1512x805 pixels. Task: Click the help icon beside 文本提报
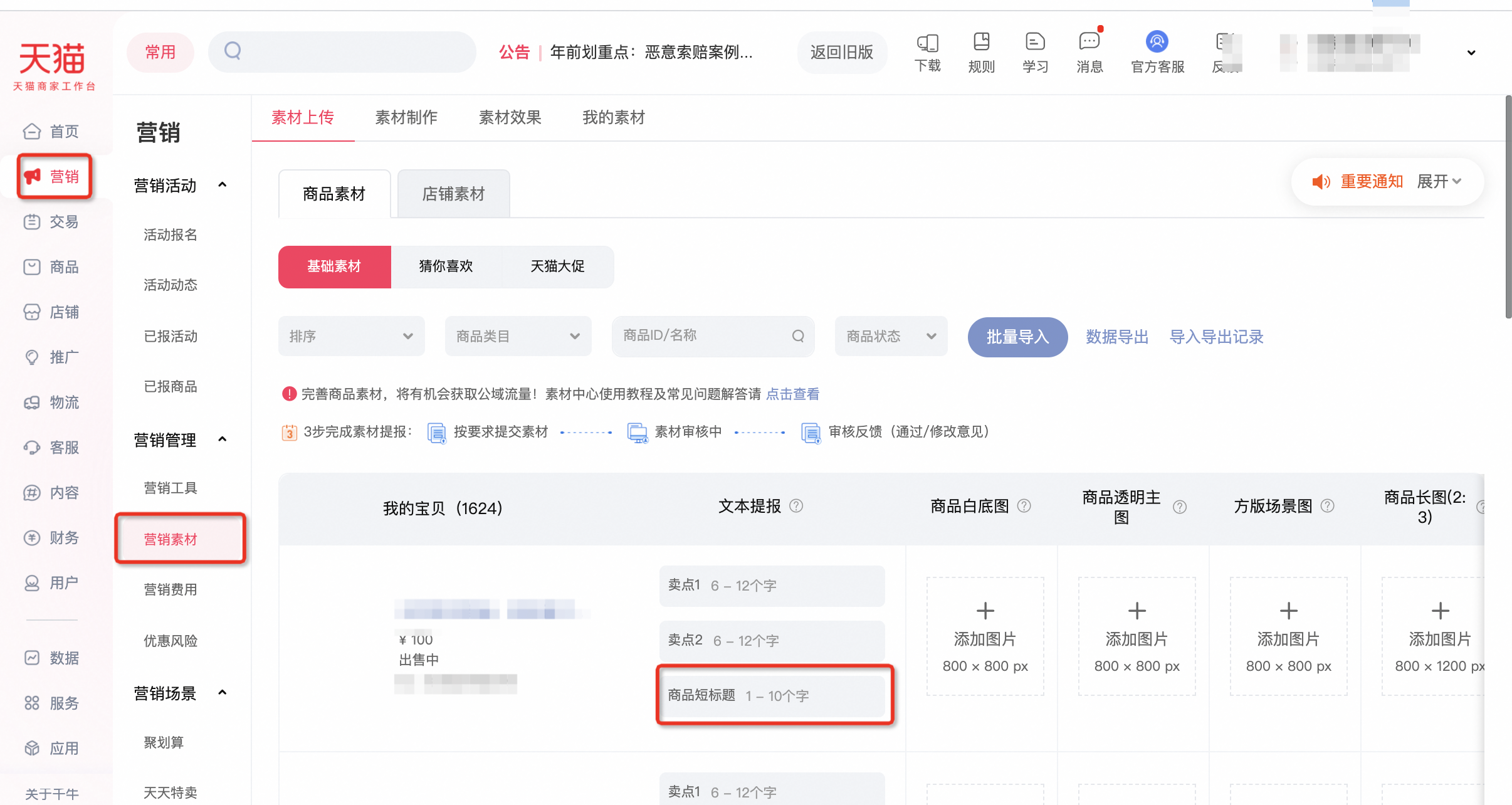pyautogui.click(x=796, y=506)
